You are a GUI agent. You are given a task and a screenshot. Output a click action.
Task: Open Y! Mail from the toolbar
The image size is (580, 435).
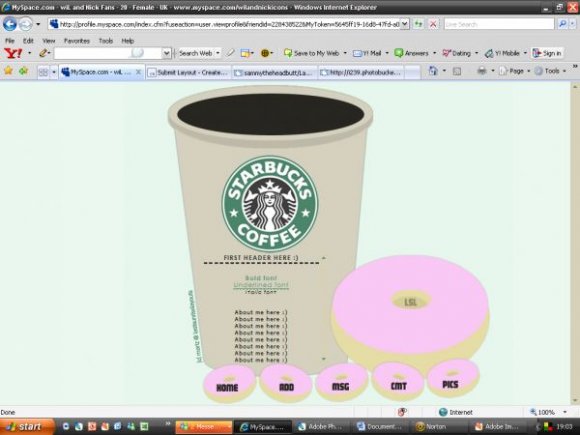[367, 53]
